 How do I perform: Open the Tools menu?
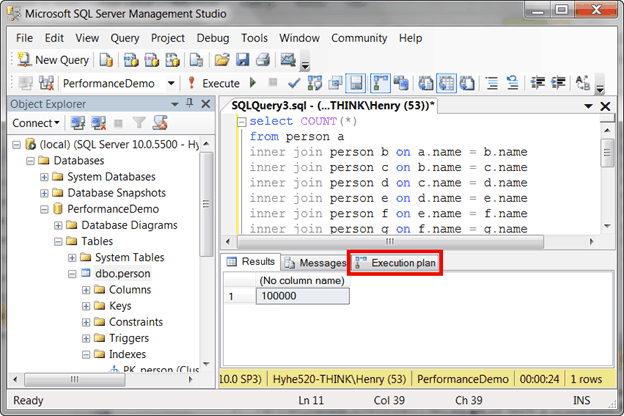(254, 38)
